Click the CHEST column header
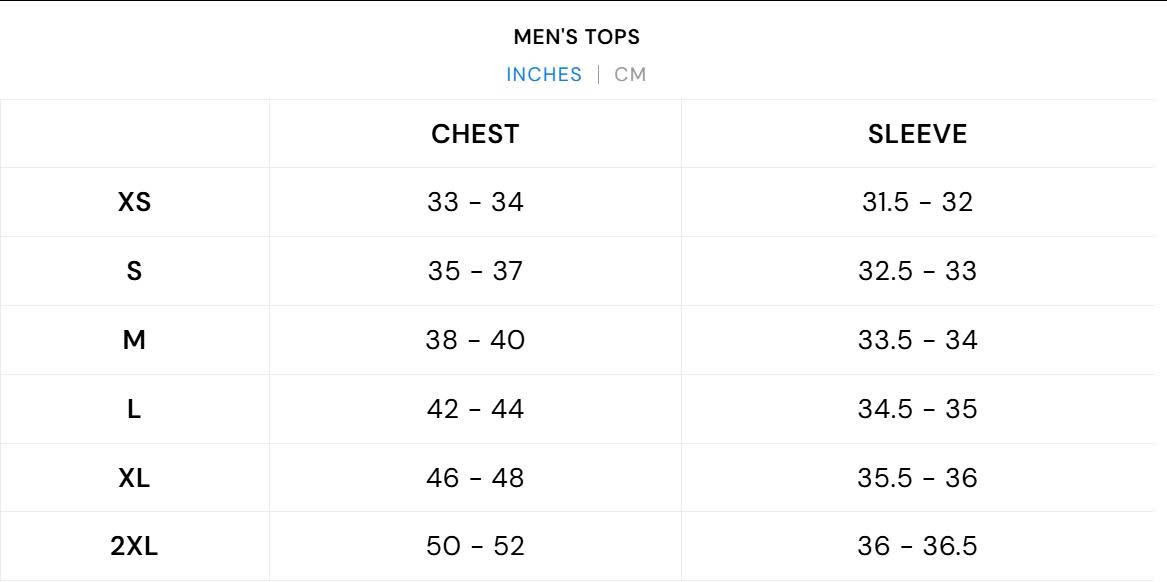Image resolution: width=1167 pixels, height=582 pixels. point(475,134)
